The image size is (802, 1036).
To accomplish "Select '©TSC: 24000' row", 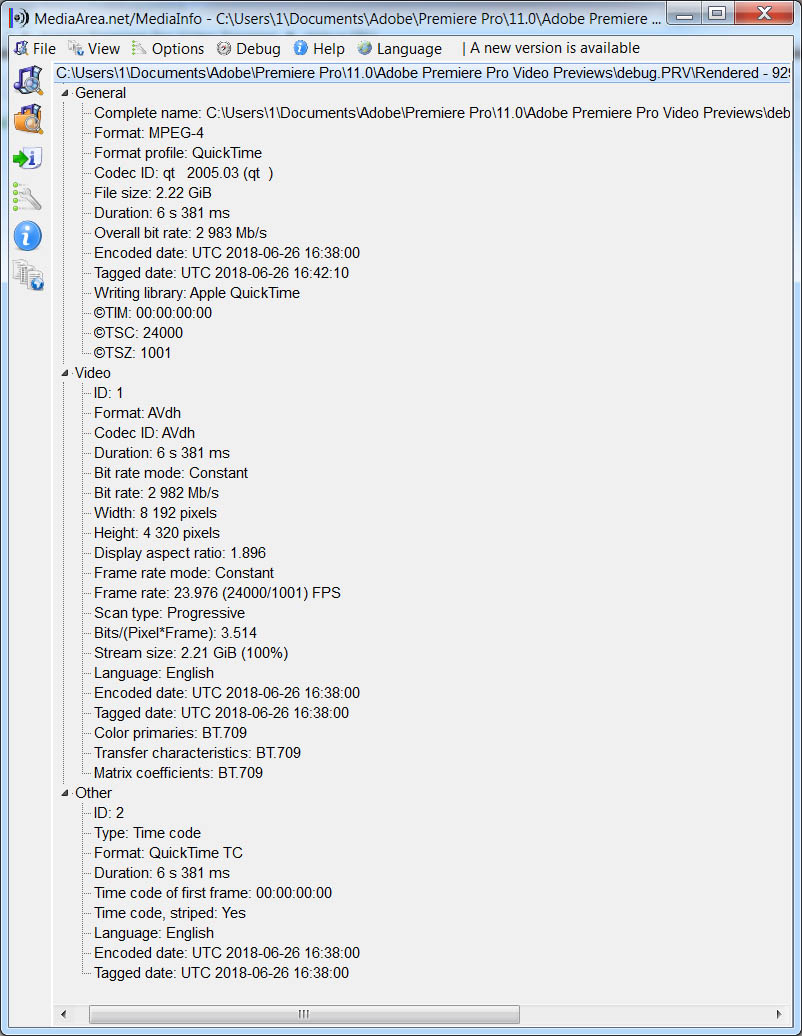I will pos(138,333).
